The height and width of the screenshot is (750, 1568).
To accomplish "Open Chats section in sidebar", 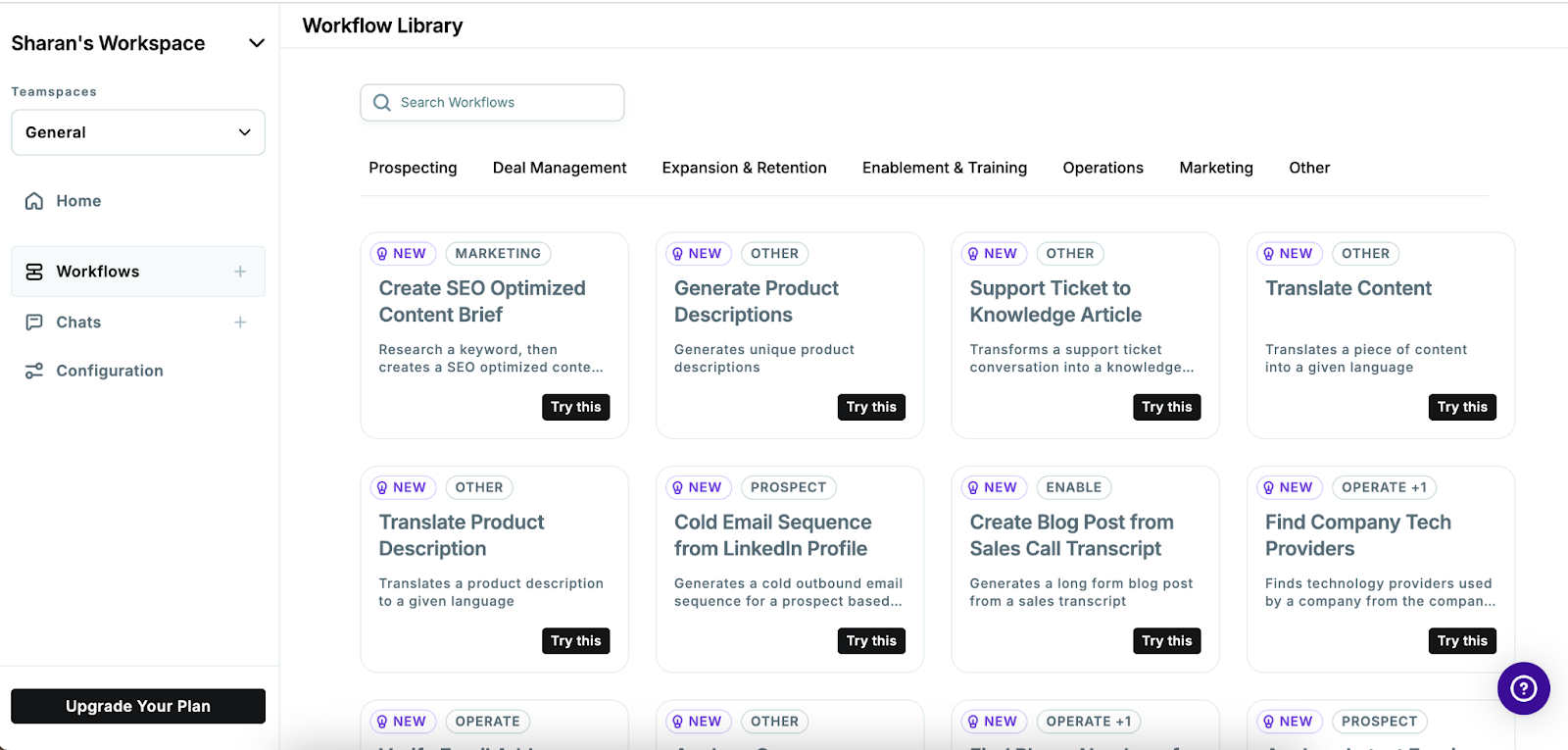I will click(78, 323).
